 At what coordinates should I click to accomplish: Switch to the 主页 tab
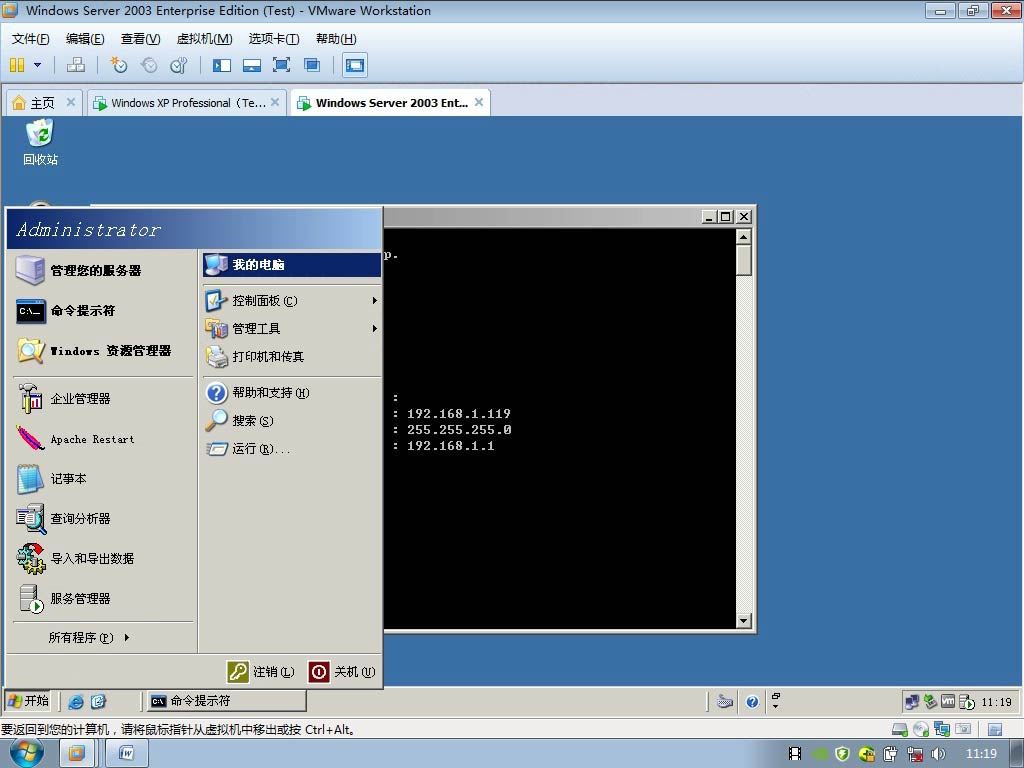pyautogui.click(x=42, y=103)
